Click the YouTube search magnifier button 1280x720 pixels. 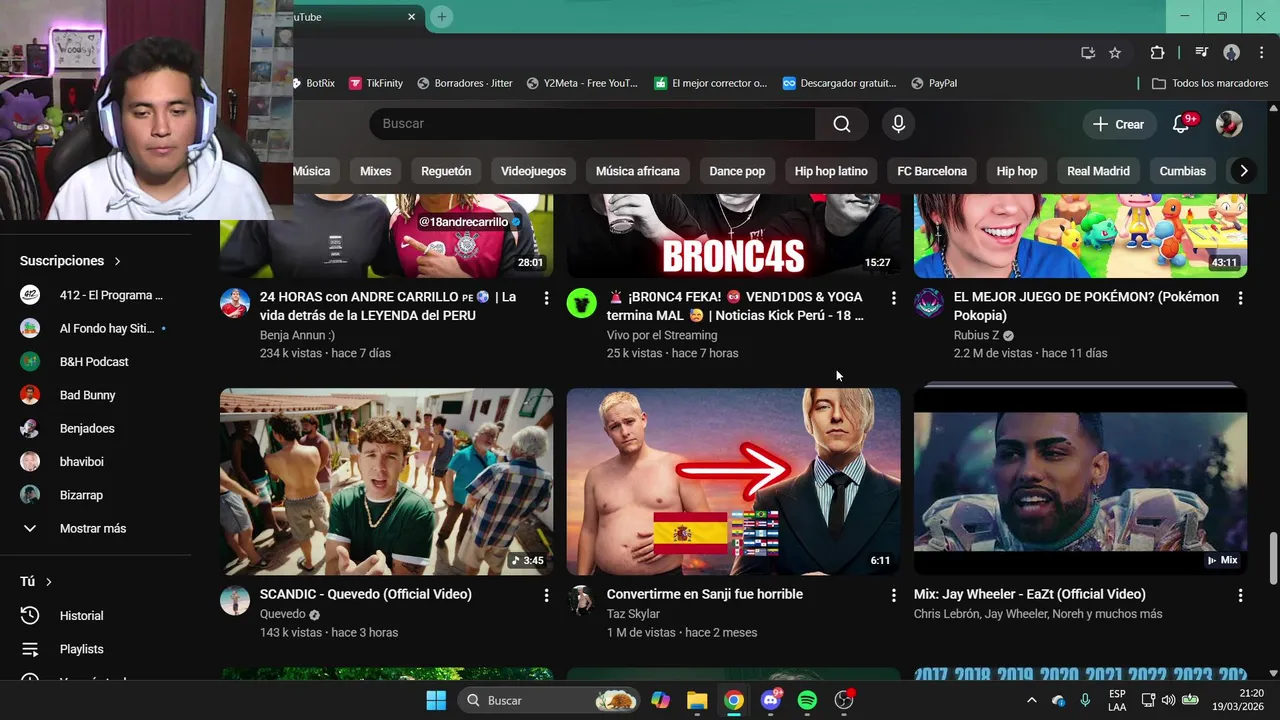[842, 124]
